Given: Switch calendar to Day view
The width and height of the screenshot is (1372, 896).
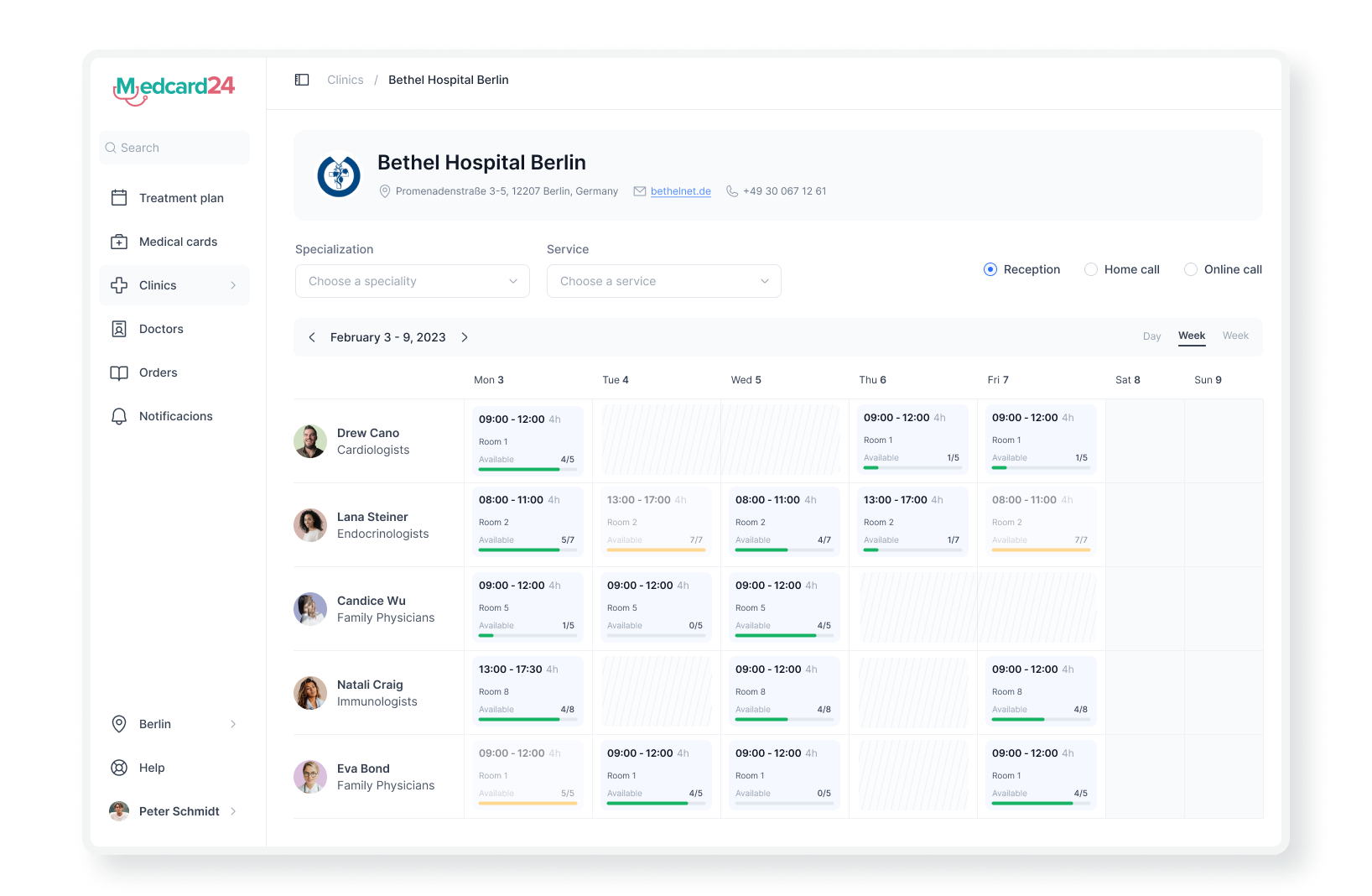Looking at the screenshot, I should 1151,336.
